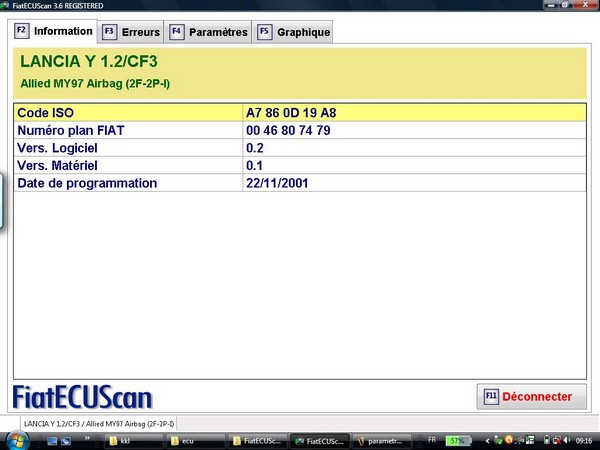
Task: Select the Code ISO row label
Action: [x=45, y=113]
